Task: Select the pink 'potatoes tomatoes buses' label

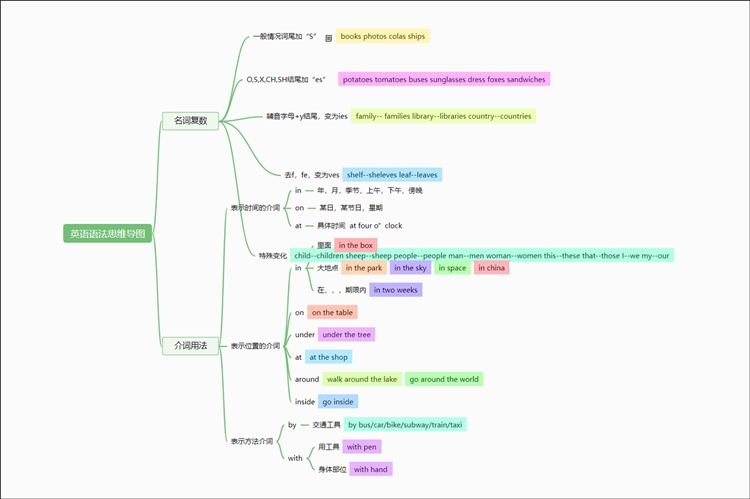Action: (x=443, y=79)
